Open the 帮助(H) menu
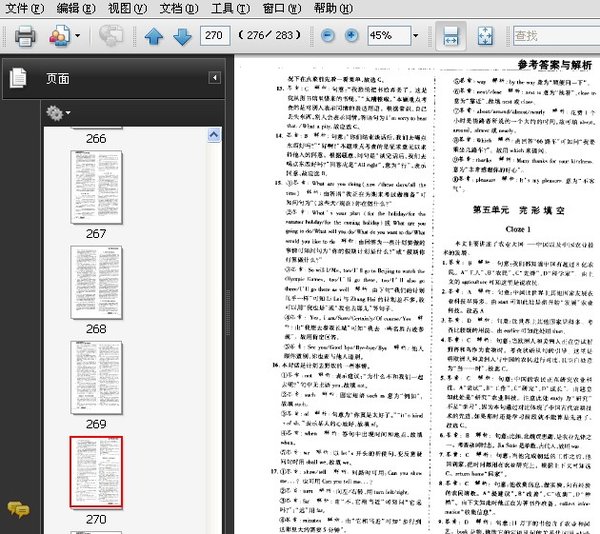600x534 pixels. click(x=333, y=8)
